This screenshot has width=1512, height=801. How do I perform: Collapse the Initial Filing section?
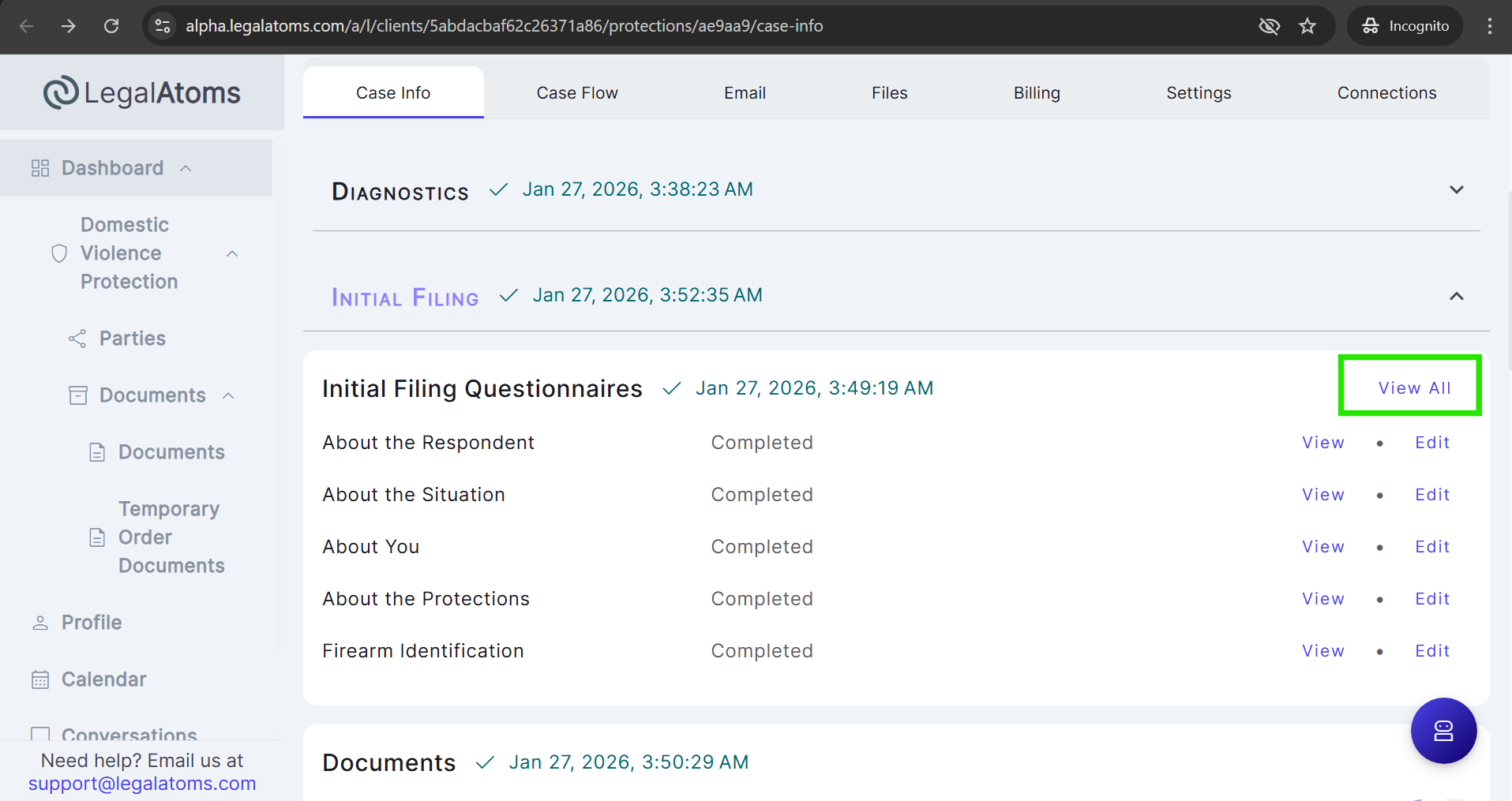1456,296
